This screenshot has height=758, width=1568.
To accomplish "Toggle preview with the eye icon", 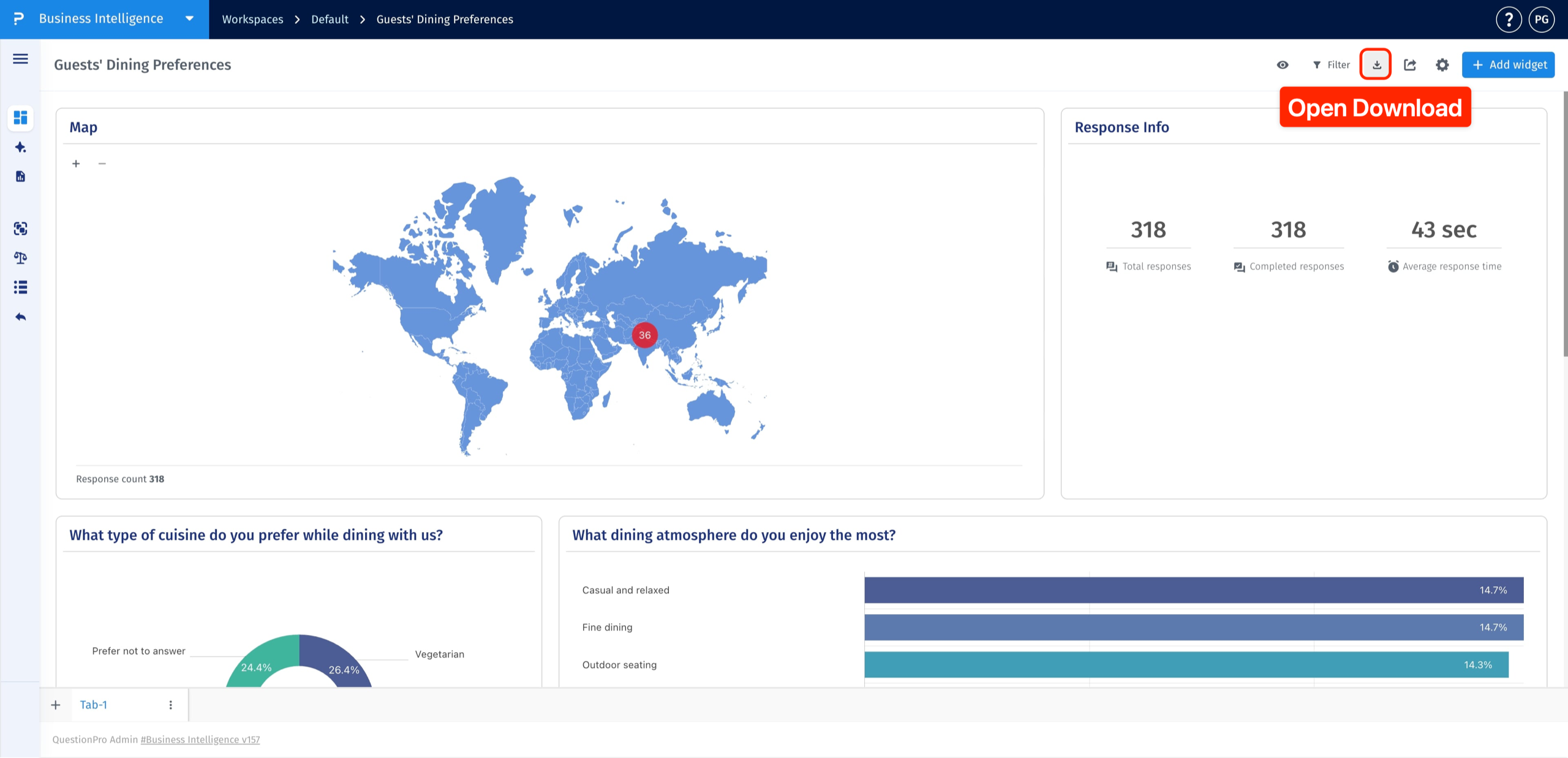I will (x=1283, y=65).
